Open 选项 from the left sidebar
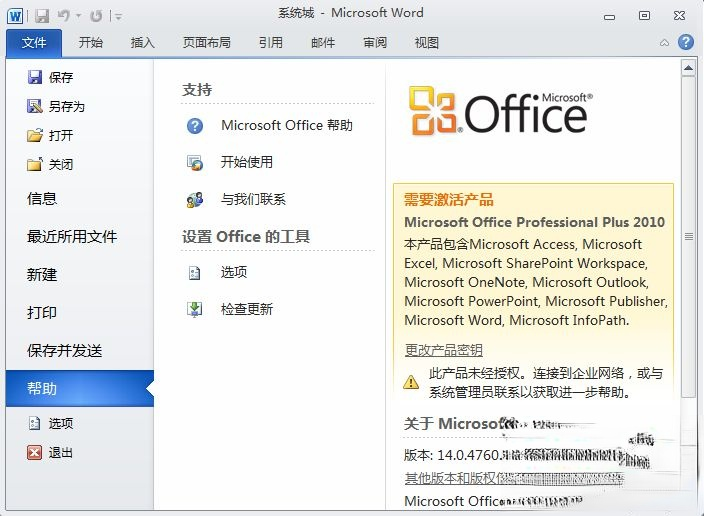Screen dimensions: 704x516 [60, 423]
